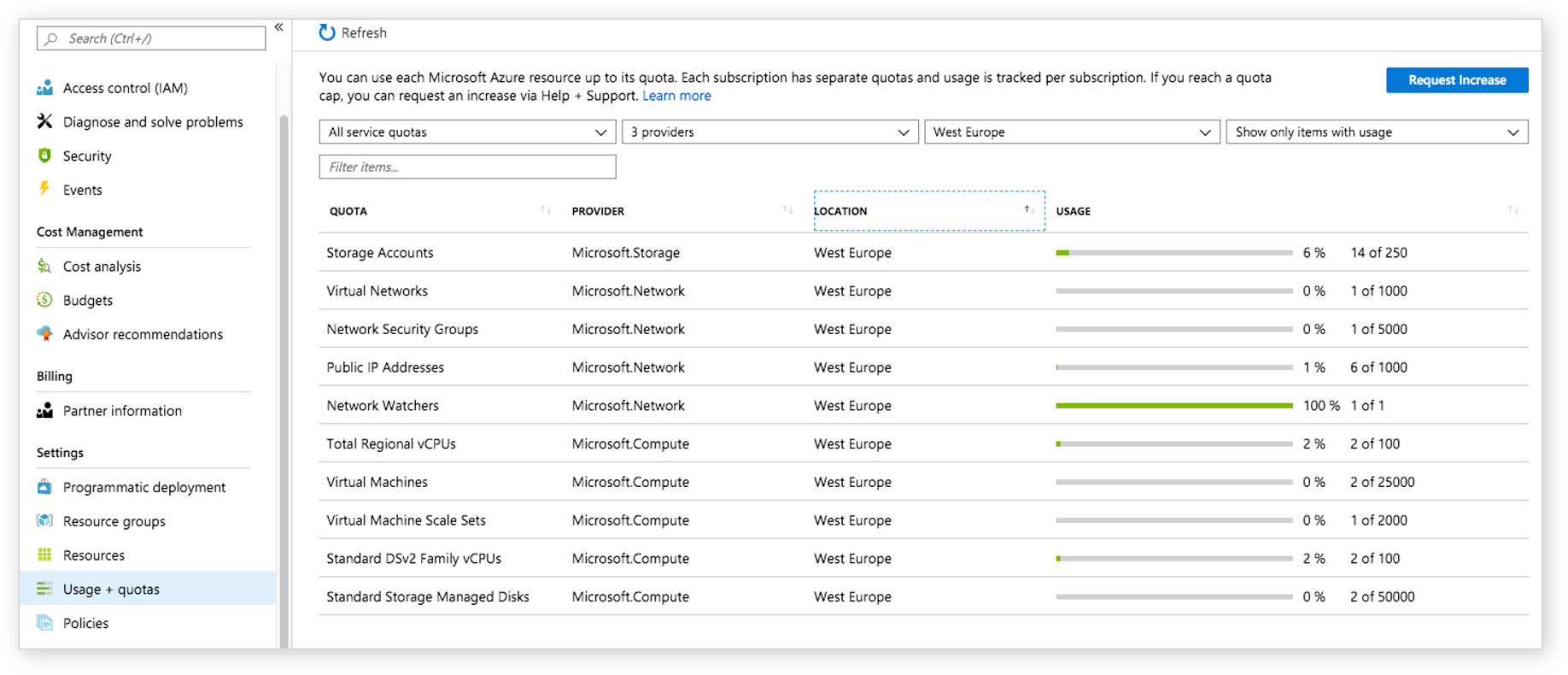Sort by Quota column arrows
Screen dimensions: 1568x675
click(x=546, y=210)
